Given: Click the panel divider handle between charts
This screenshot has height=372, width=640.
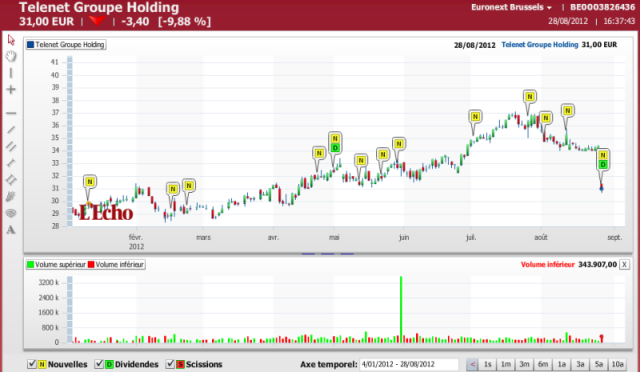Looking at the screenshot, I should coord(328,254).
